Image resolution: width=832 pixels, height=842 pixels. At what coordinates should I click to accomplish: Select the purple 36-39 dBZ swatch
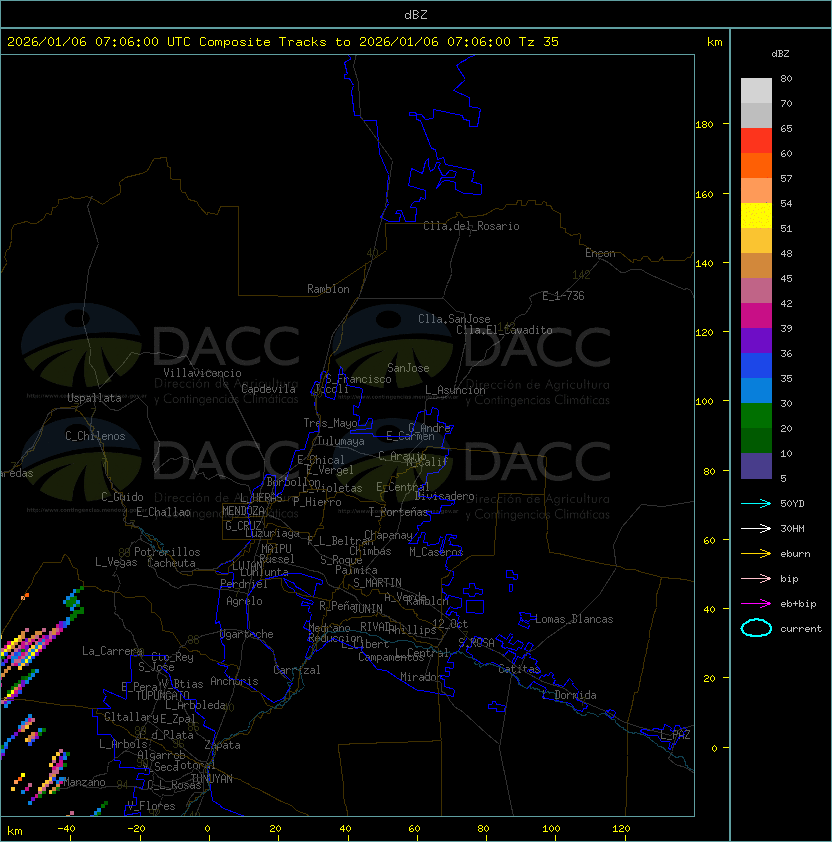tap(756, 340)
